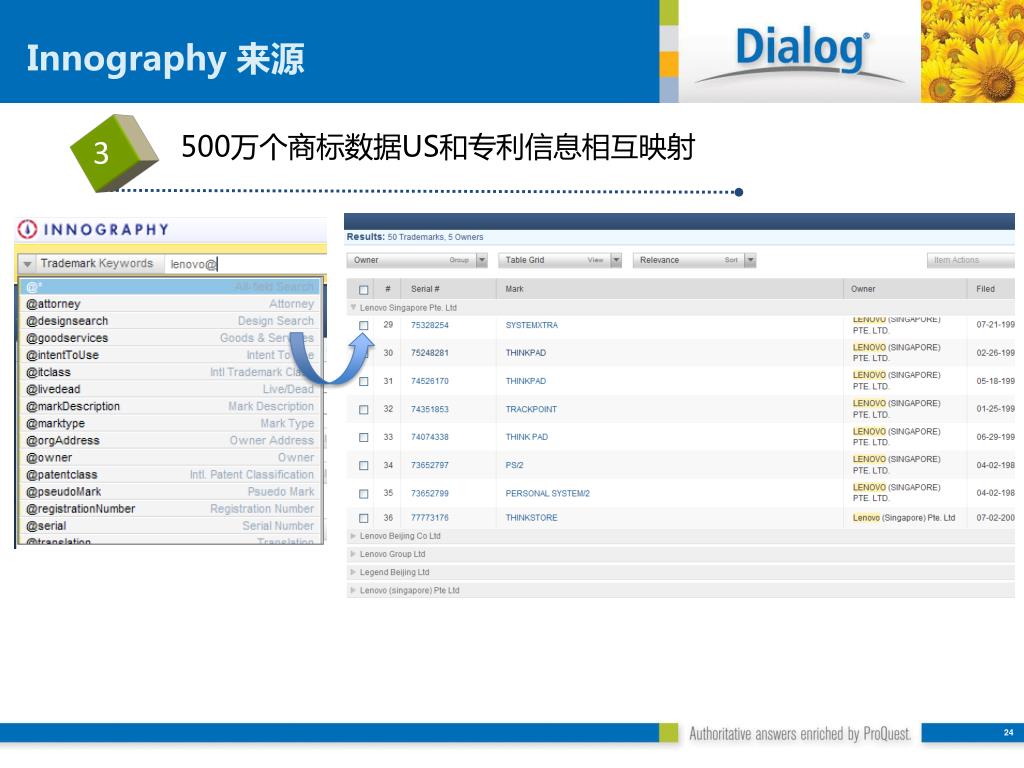Pick the @marktype suggestion
Screen dimensions: 1024x768
tap(170, 423)
